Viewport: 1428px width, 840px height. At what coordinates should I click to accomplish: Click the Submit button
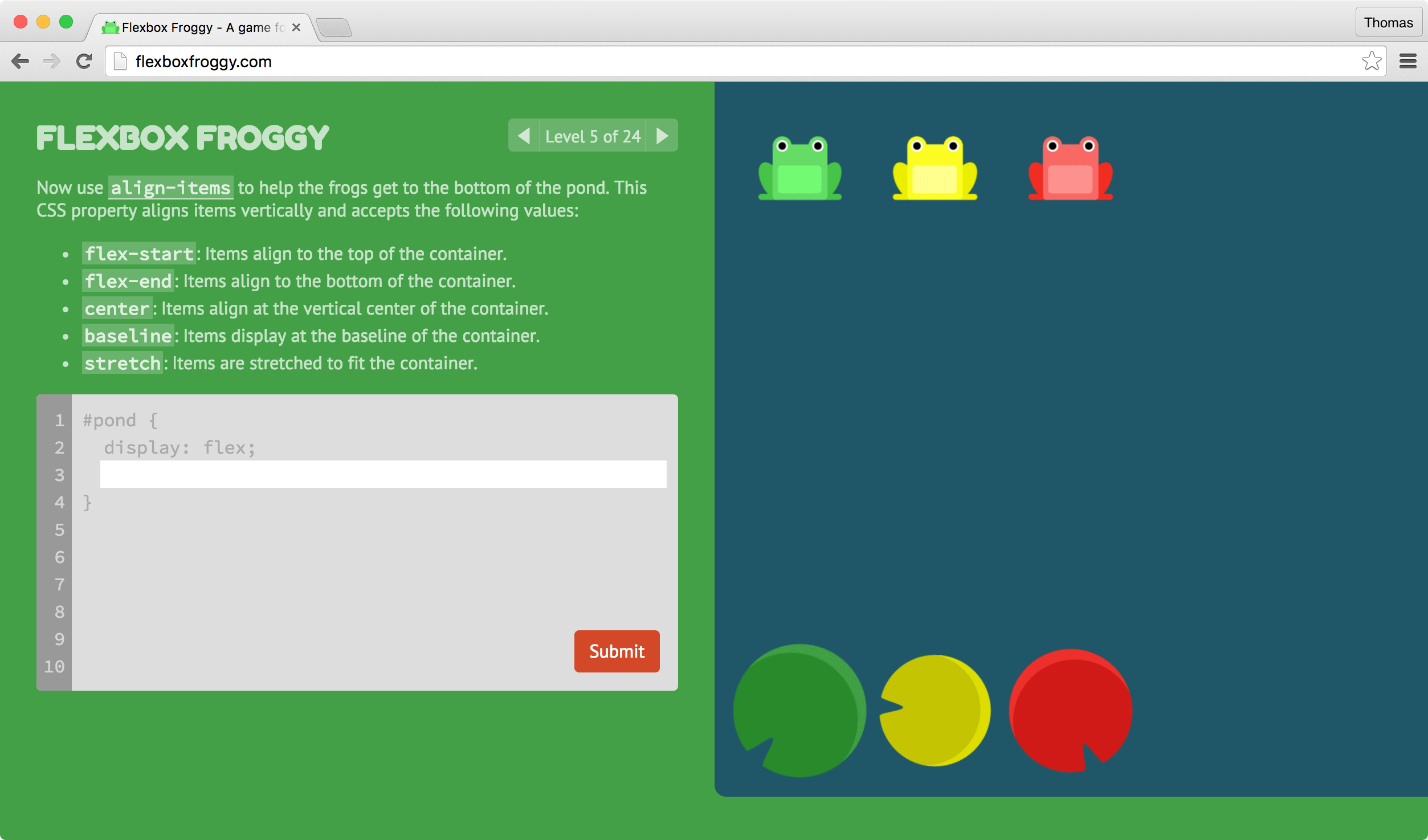pos(617,650)
